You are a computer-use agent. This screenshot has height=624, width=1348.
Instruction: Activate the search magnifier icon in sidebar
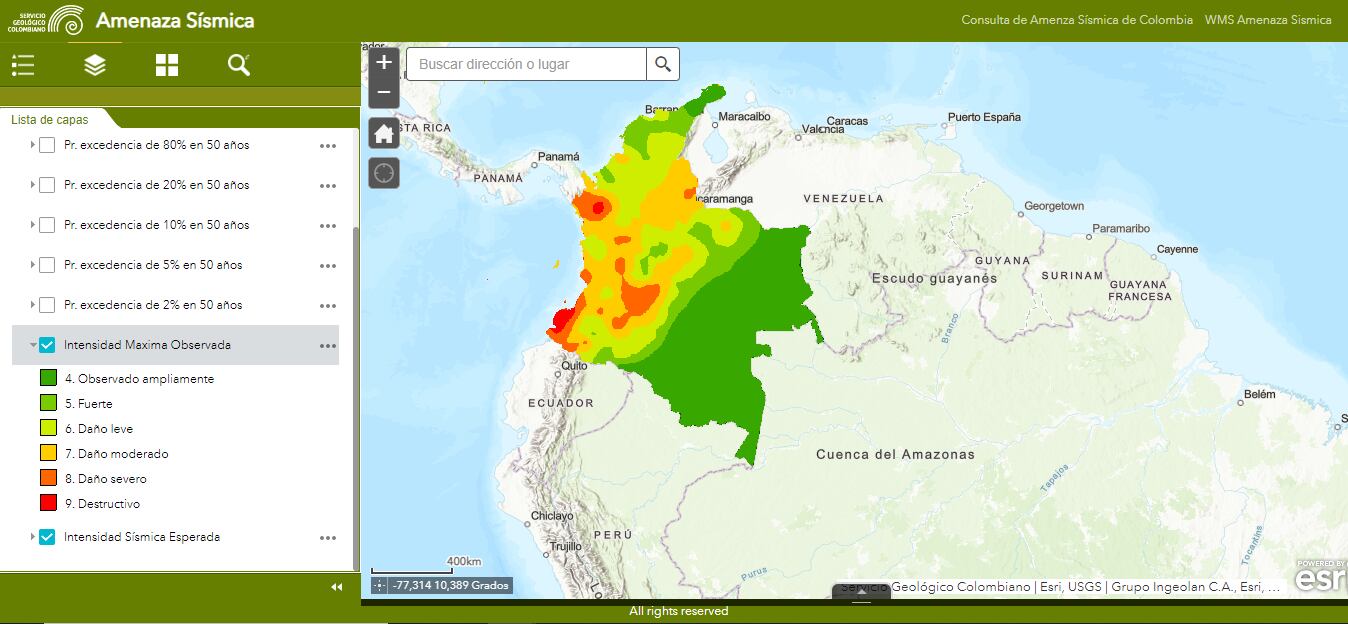click(x=239, y=64)
